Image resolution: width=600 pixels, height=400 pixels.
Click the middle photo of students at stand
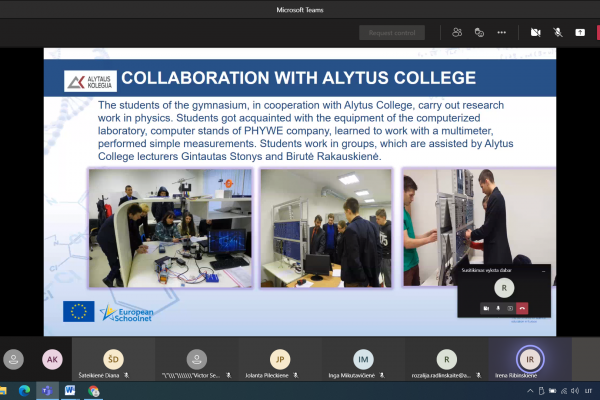pos(326,228)
